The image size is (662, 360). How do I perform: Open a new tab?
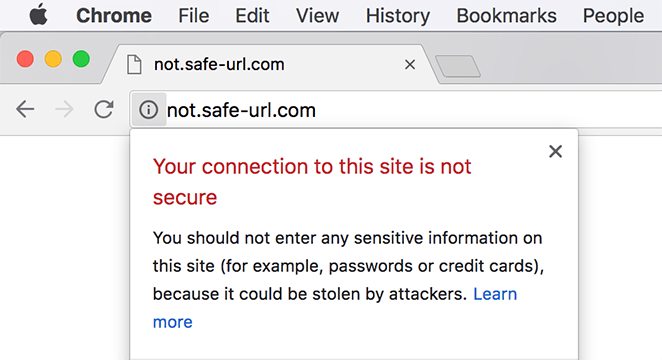point(458,66)
